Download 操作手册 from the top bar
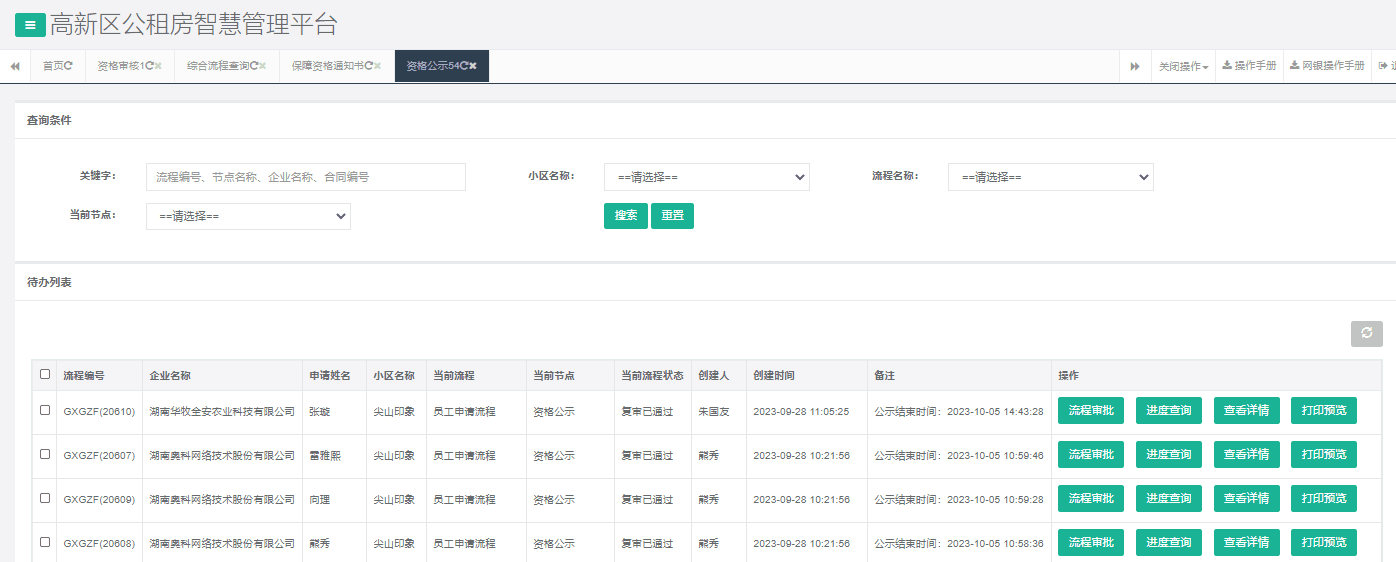The image size is (1396, 562). coord(1249,66)
